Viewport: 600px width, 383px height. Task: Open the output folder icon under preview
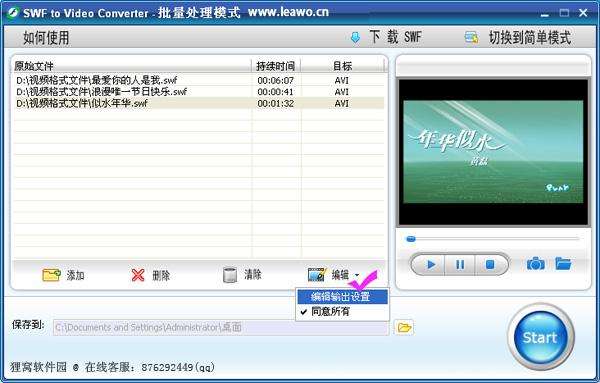click(563, 264)
